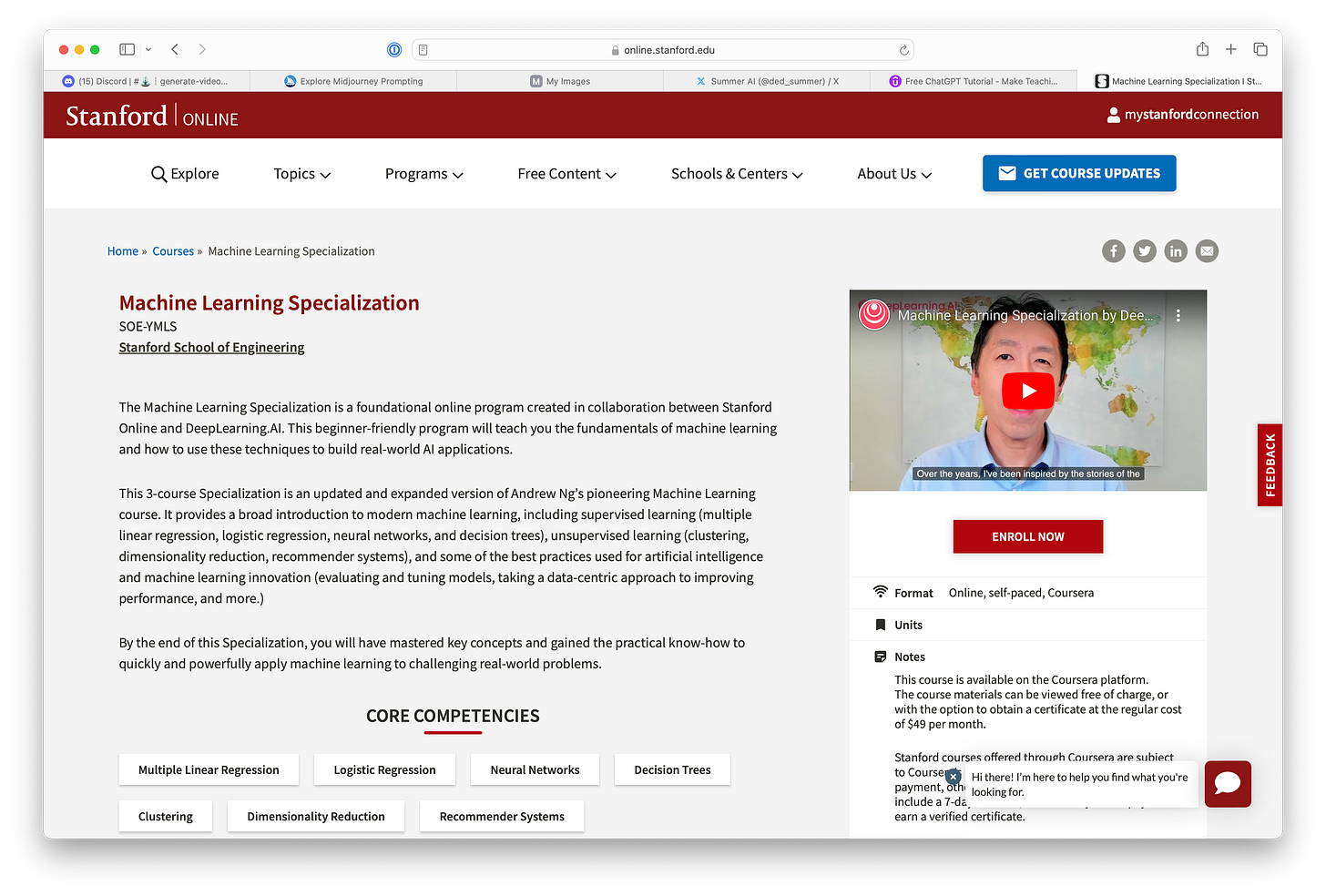Switch to the Summer AI X tab
Screen dimensions: 1326x896
tap(767, 81)
